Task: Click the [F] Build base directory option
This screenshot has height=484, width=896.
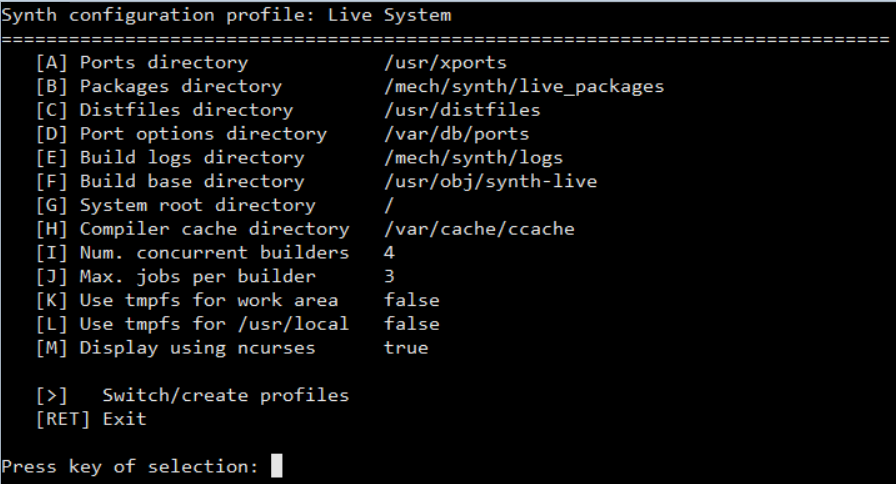Action: pos(169,182)
